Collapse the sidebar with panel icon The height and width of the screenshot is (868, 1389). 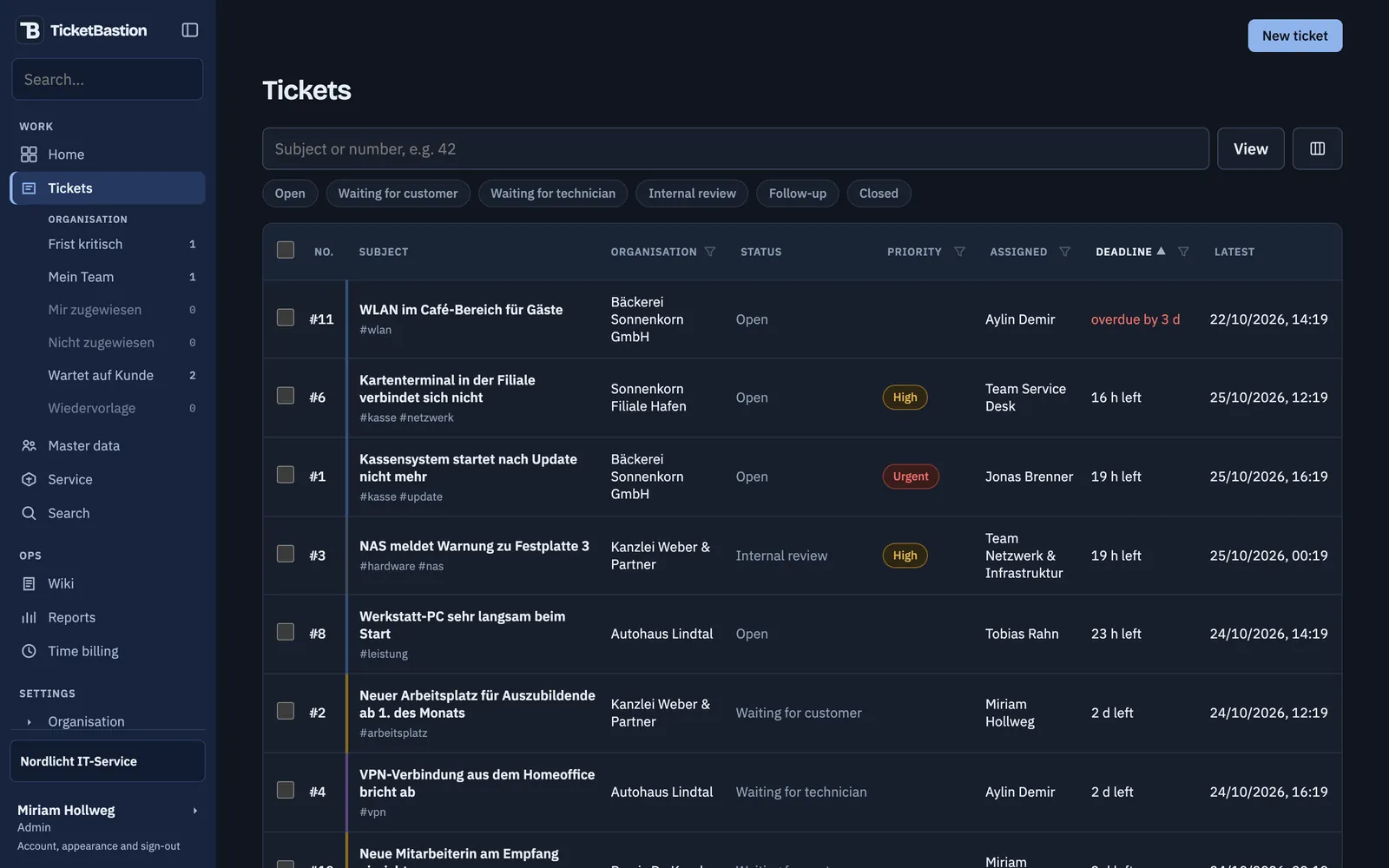(190, 30)
